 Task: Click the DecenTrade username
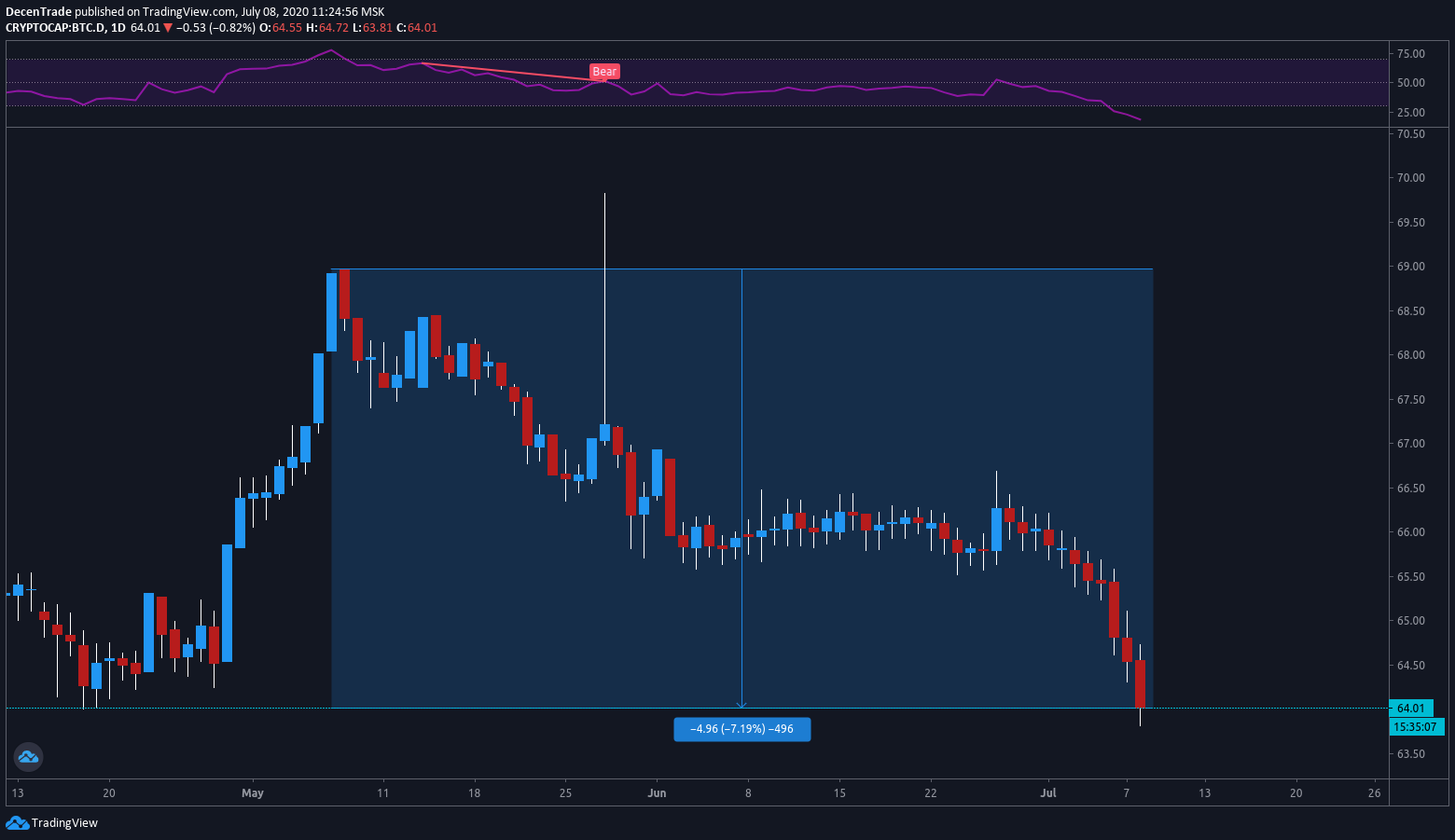(39, 11)
